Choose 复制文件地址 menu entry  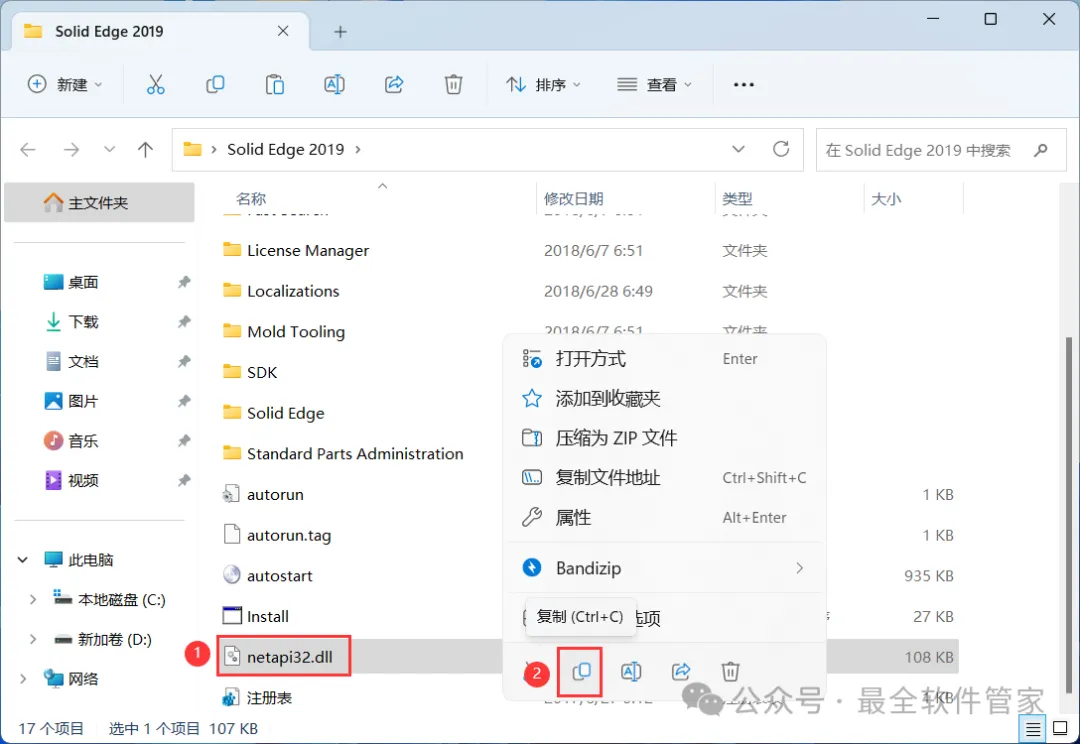point(665,477)
